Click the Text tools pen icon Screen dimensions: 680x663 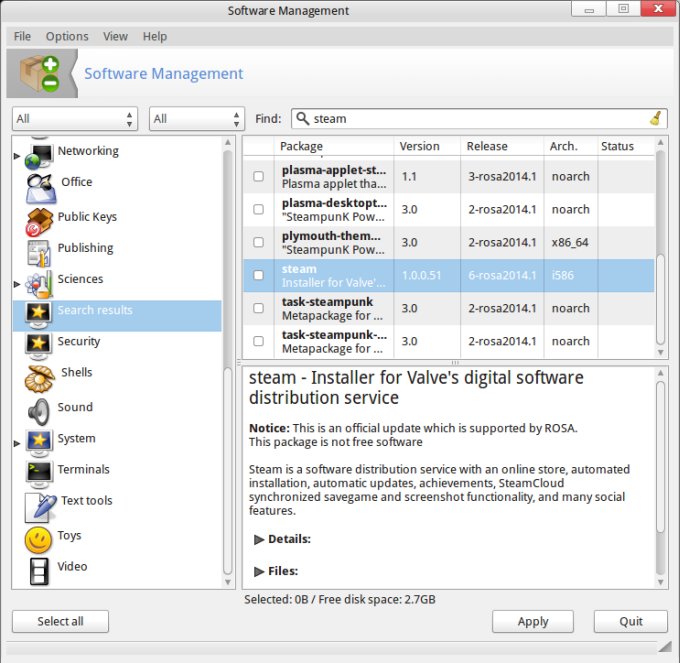click(x=41, y=508)
